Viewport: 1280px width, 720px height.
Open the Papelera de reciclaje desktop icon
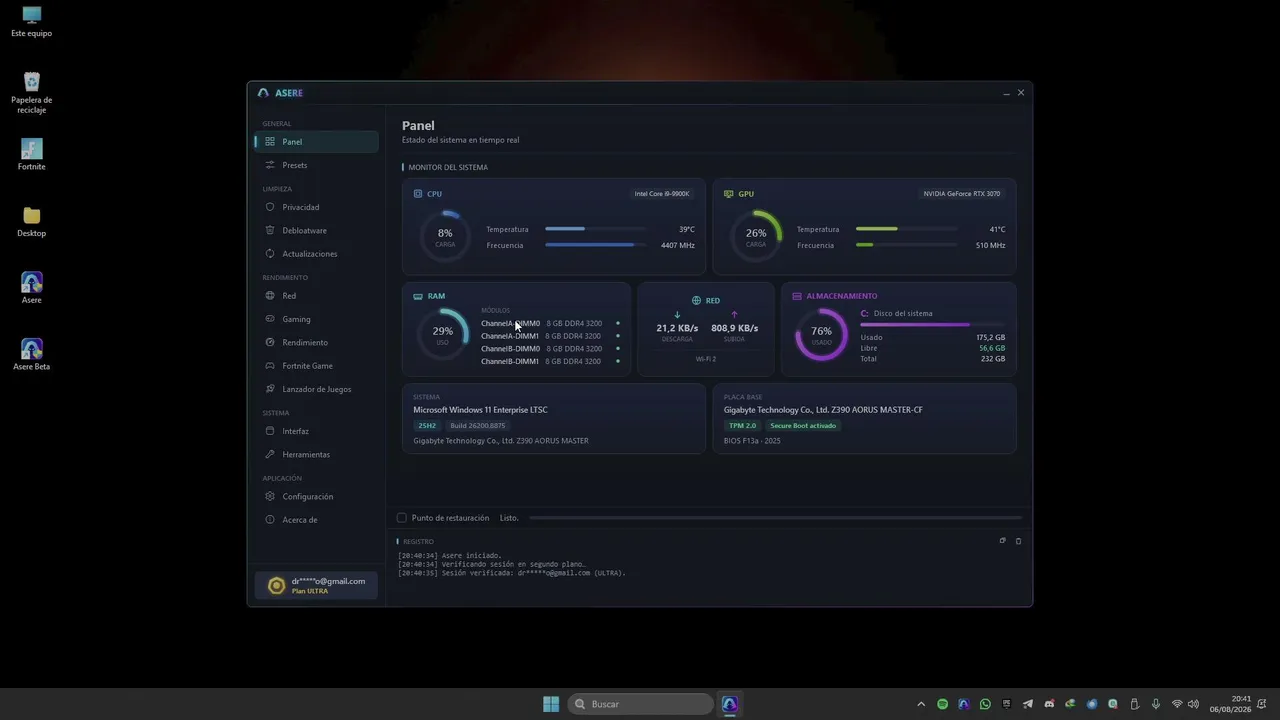coord(32,92)
